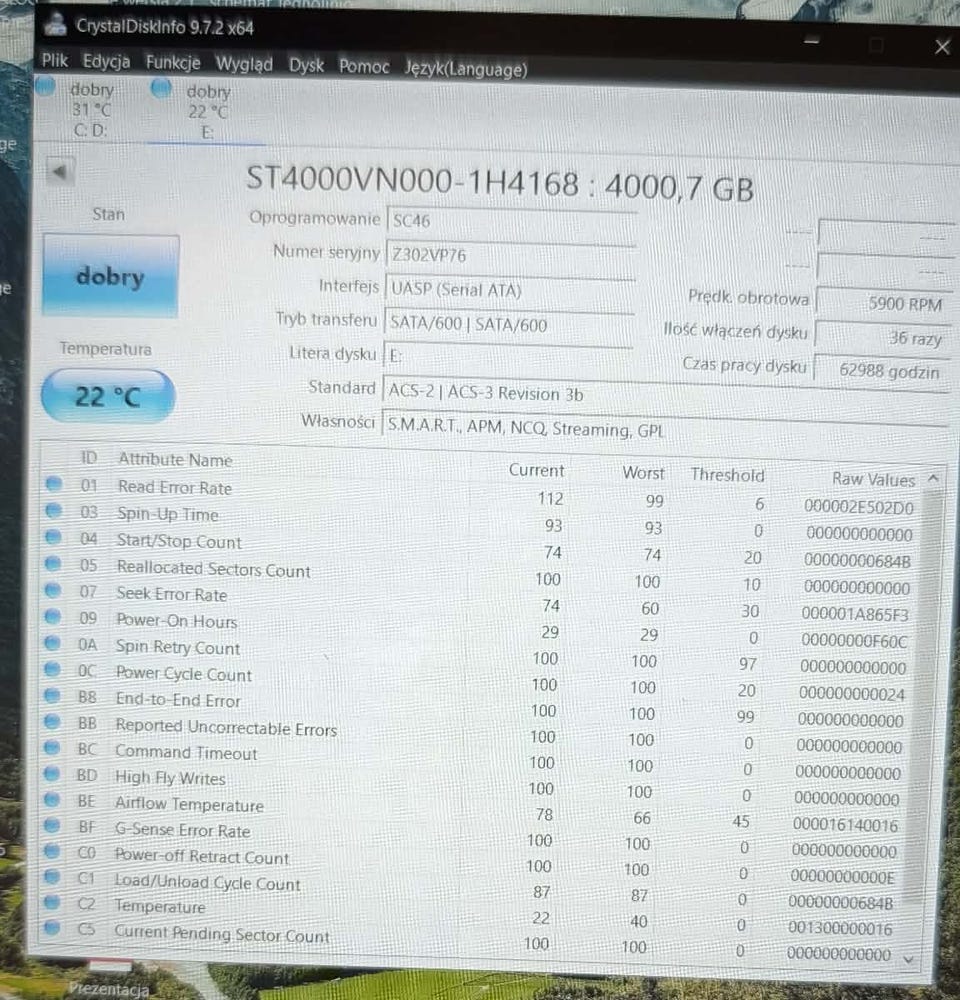Click status icon of Power Cycle Count row
Screen dimensions: 960x1000
(52, 668)
